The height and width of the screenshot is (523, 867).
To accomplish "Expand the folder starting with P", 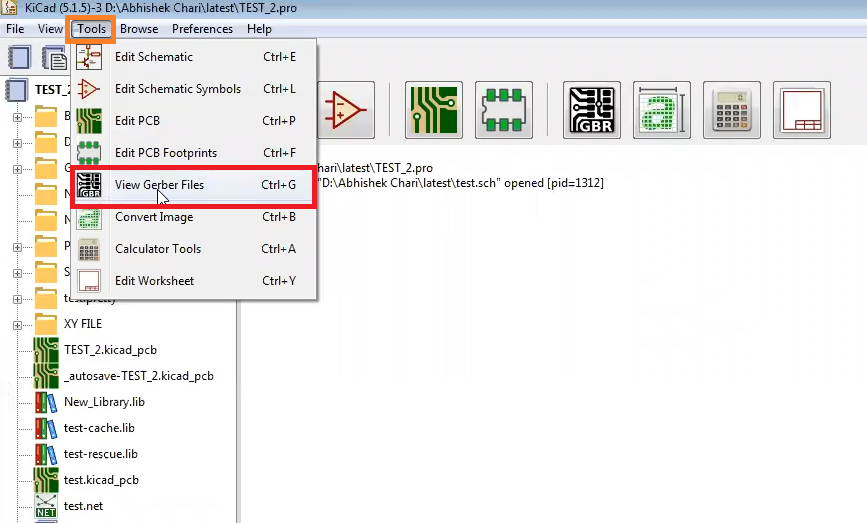I will 17,247.
